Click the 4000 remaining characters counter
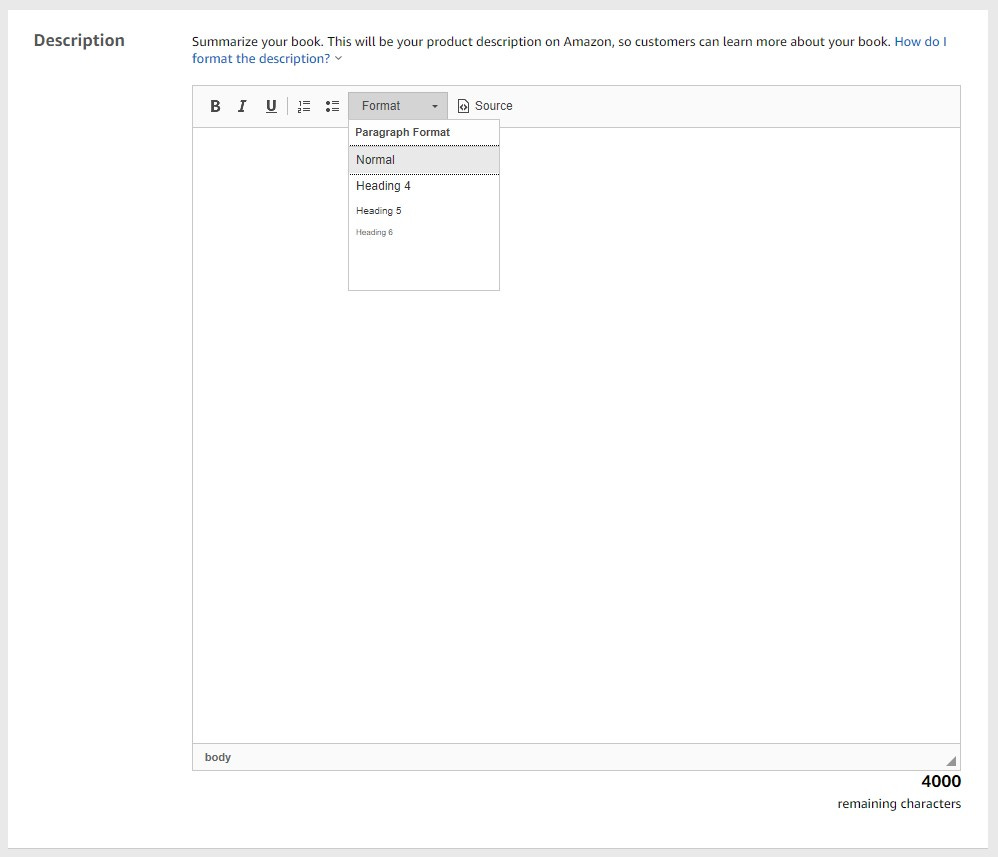This screenshot has height=857, width=998. [941, 781]
